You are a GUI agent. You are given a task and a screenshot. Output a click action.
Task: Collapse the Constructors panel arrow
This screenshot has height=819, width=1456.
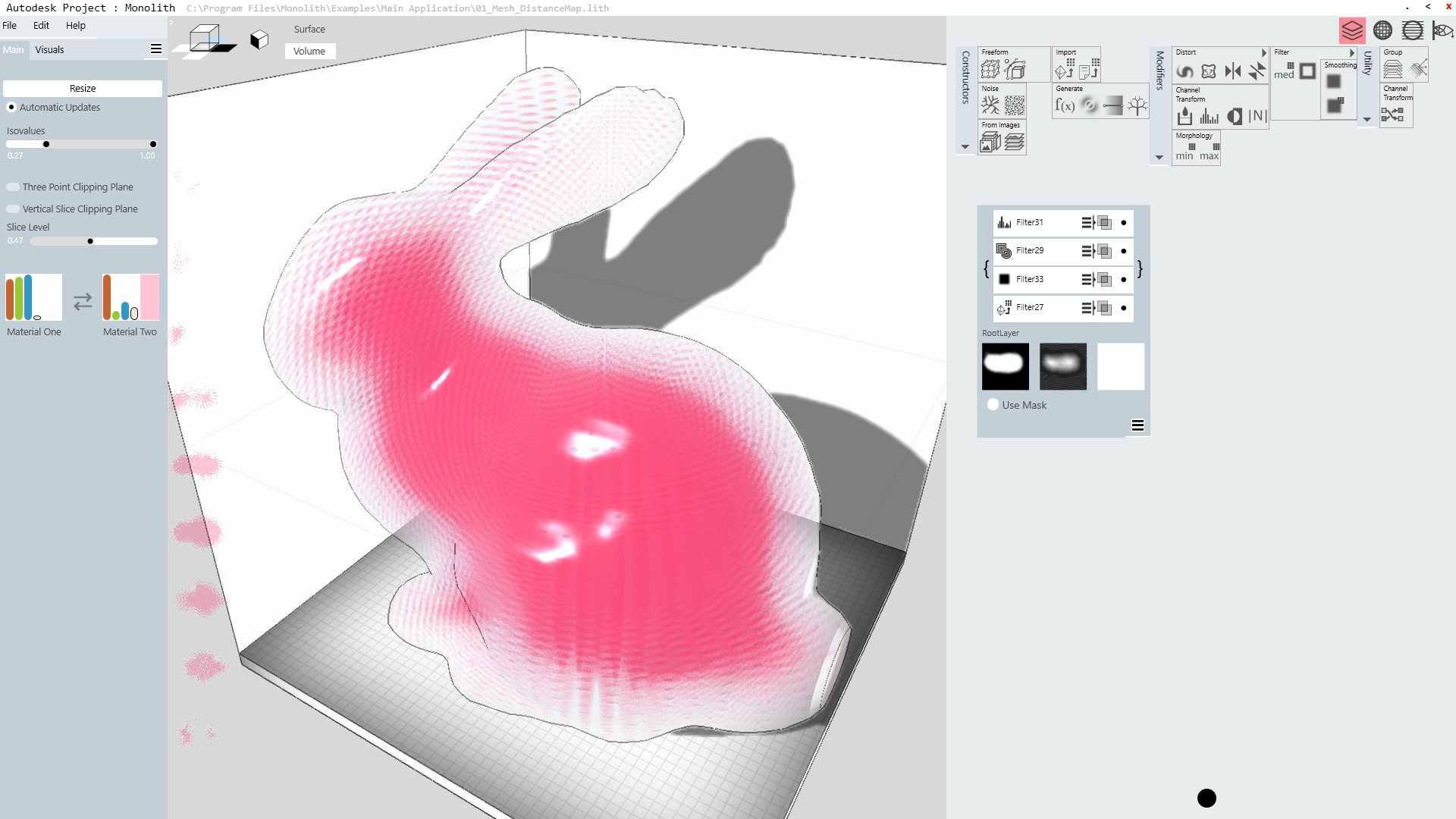[x=965, y=147]
